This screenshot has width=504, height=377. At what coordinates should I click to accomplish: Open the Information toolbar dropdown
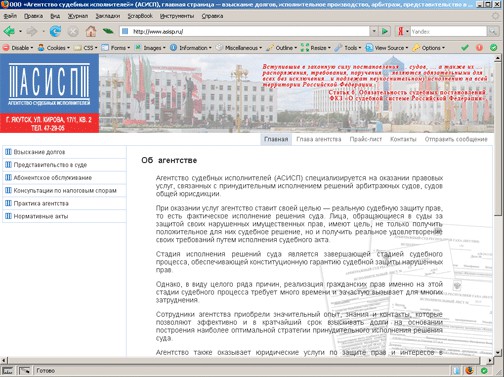(x=191, y=48)
